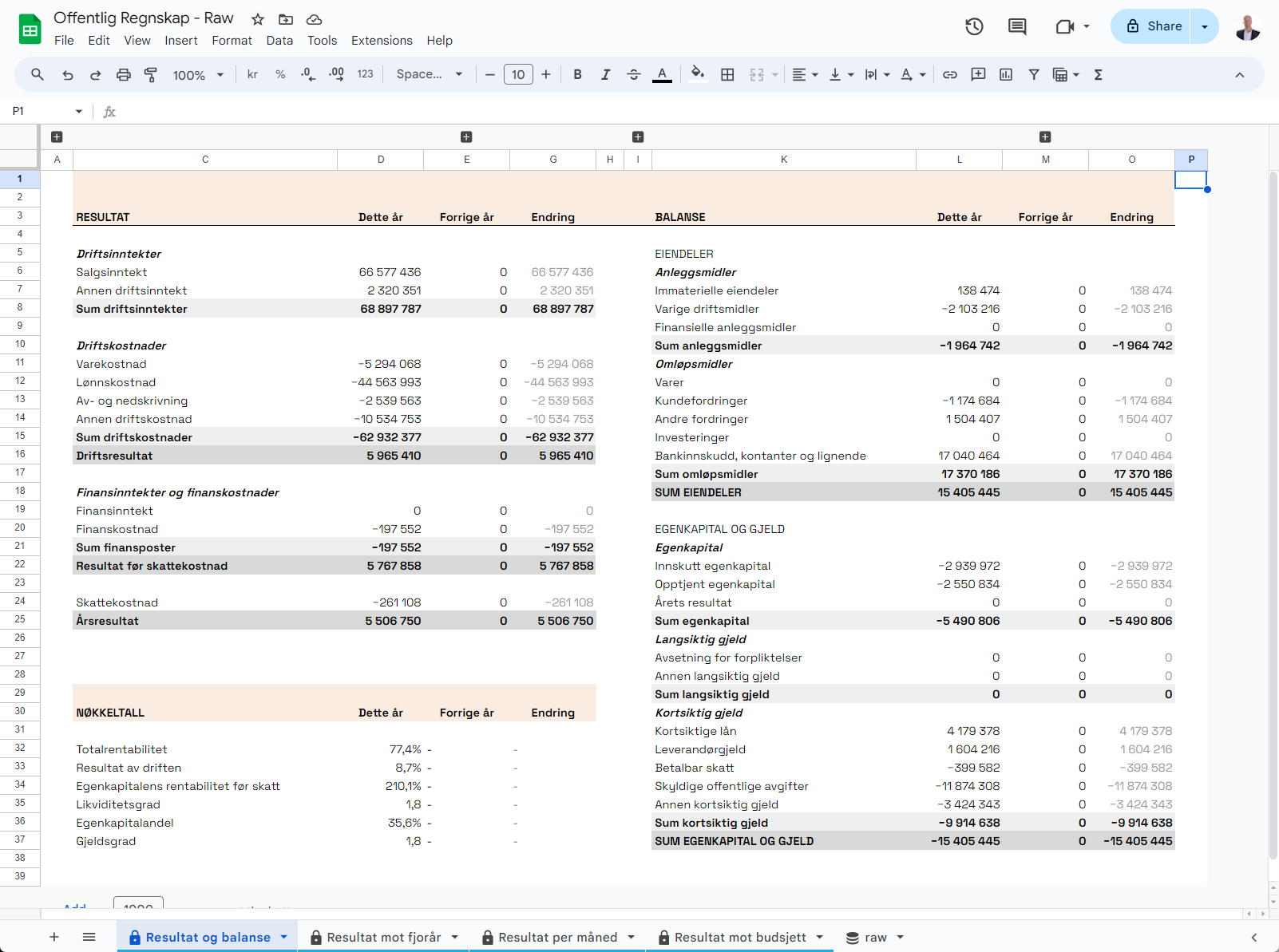Expand the column group above column E

click(466, 137)
